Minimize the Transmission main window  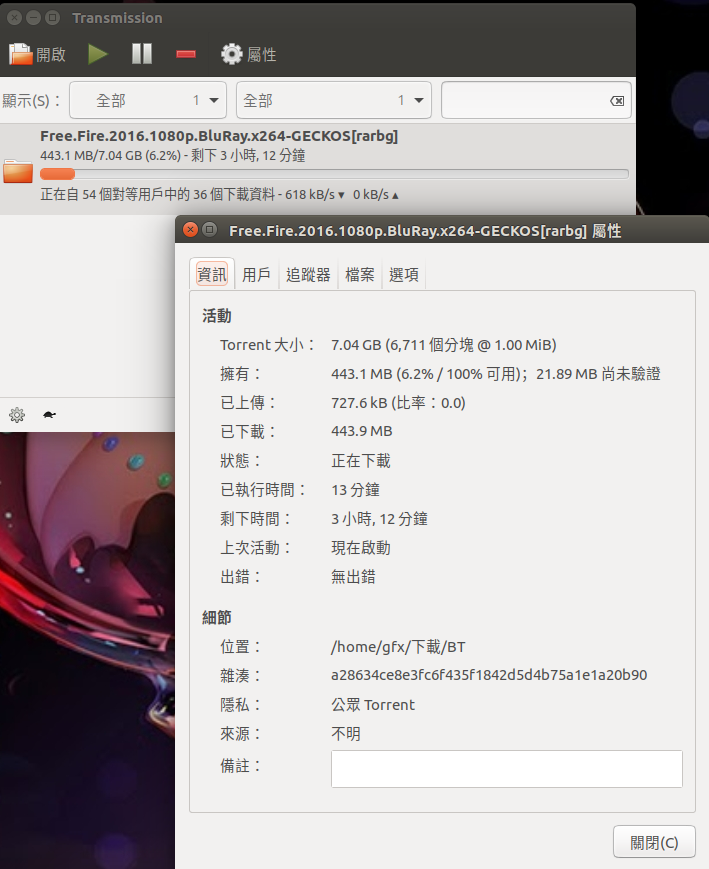pyautogui.click(x=33, y=18)
